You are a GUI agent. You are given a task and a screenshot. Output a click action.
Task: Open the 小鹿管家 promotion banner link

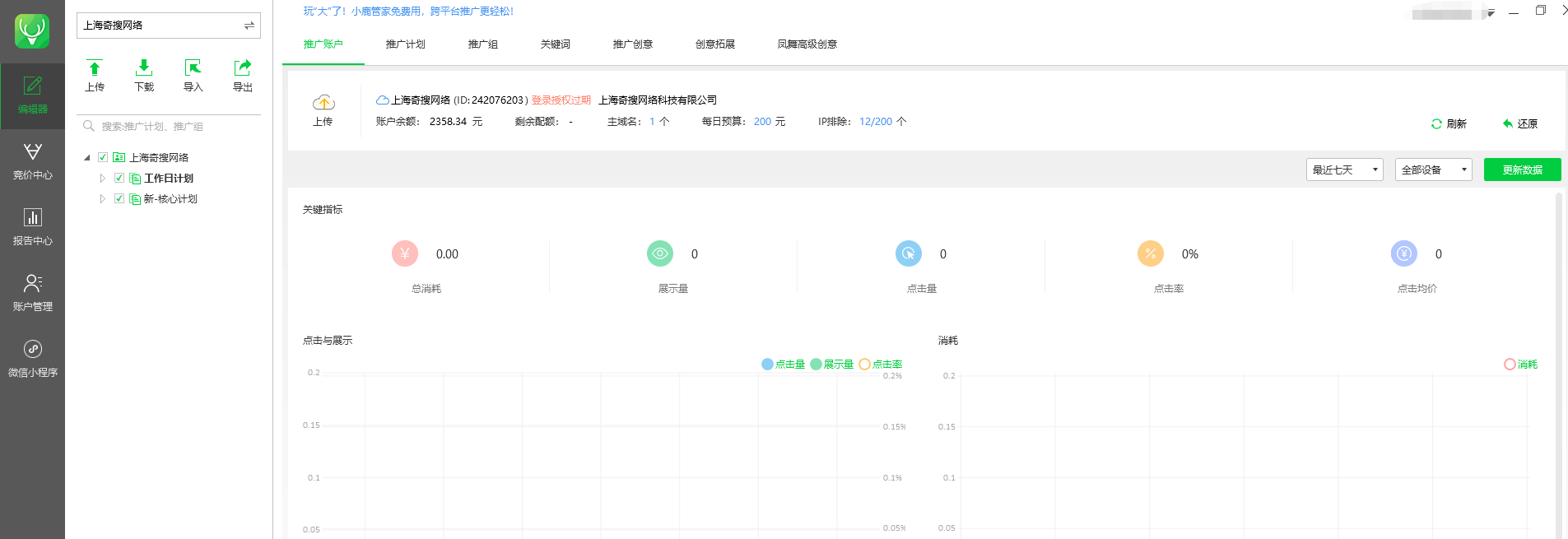pos(408,12)
